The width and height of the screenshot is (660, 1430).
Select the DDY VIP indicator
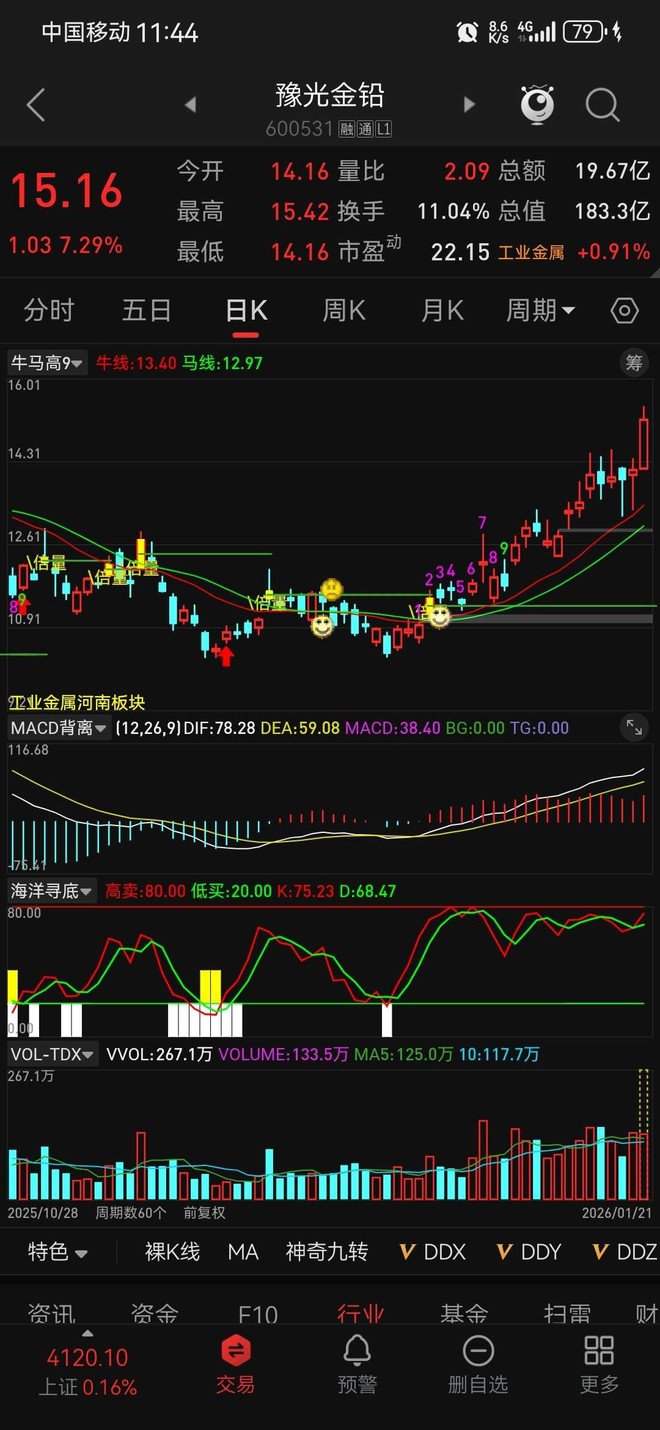click(x=529, y=1252)
